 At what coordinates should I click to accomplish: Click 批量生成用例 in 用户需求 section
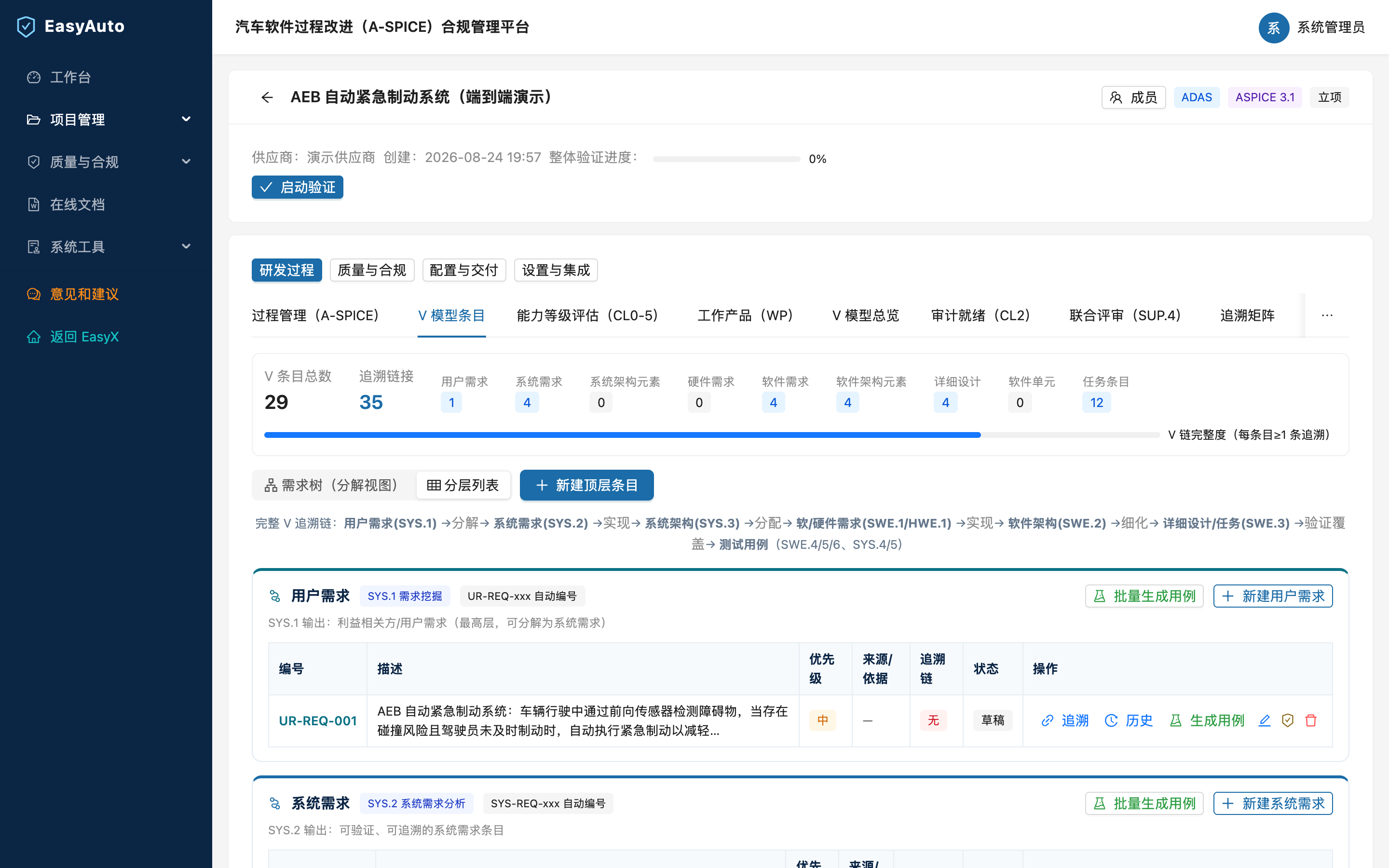[x=1144, y=596]
